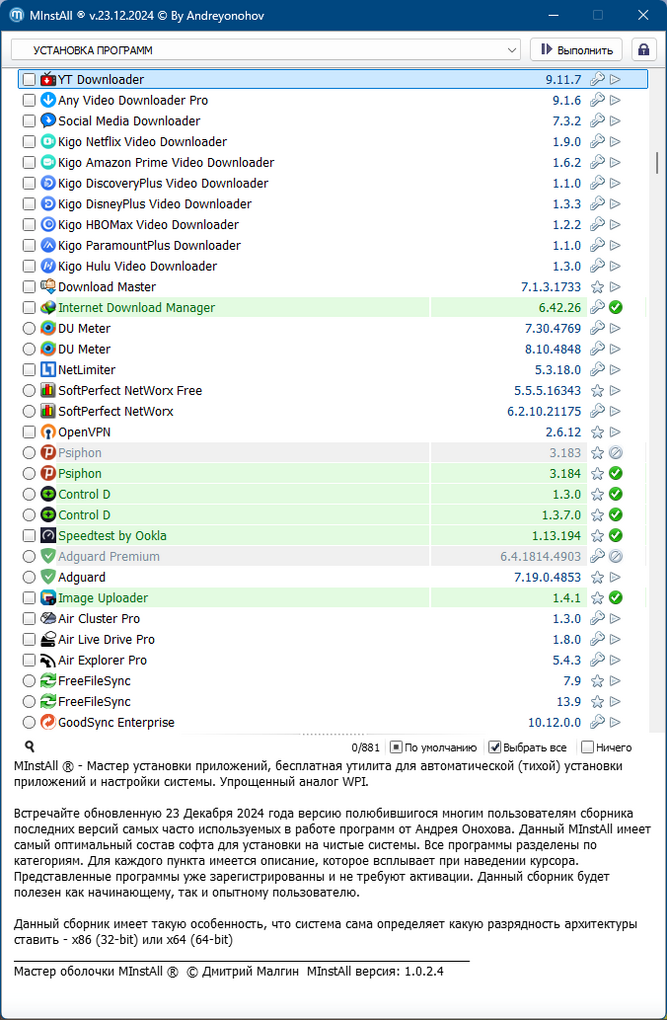667x1020 pixels.
Task: Click the NetLimiter version 5.3.18.0
Action: pyautogui.click(x=558, y=369)
